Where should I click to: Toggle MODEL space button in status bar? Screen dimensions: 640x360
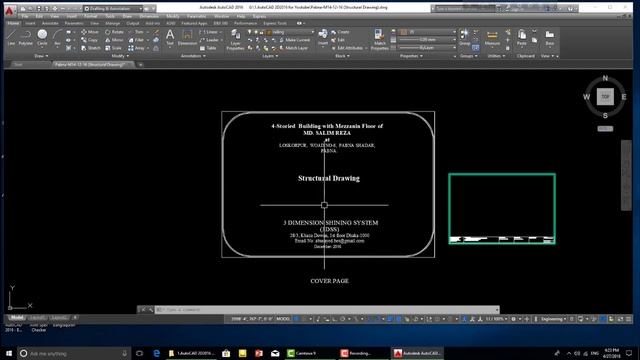click(x=283, y=319)
